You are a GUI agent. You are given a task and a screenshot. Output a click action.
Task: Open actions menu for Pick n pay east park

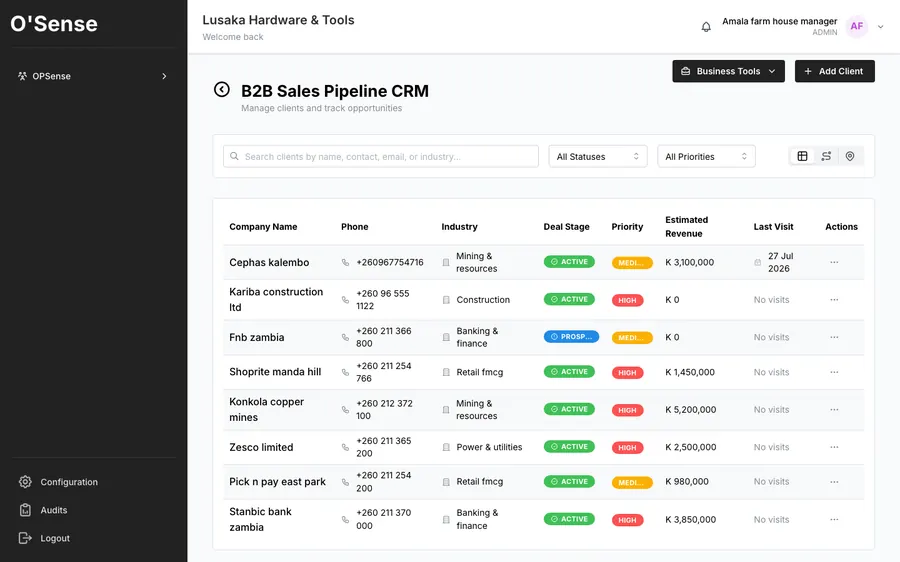[x=834, y=482]
